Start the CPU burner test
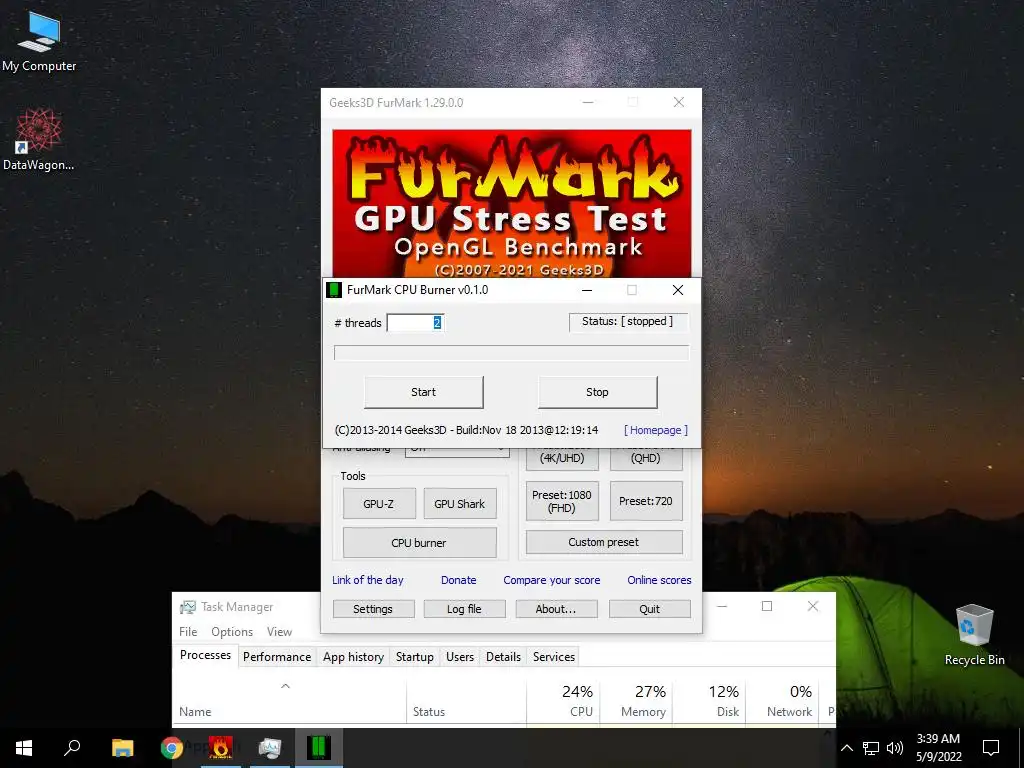Viewport: 1024px width, 768px height. coord(423,392)
